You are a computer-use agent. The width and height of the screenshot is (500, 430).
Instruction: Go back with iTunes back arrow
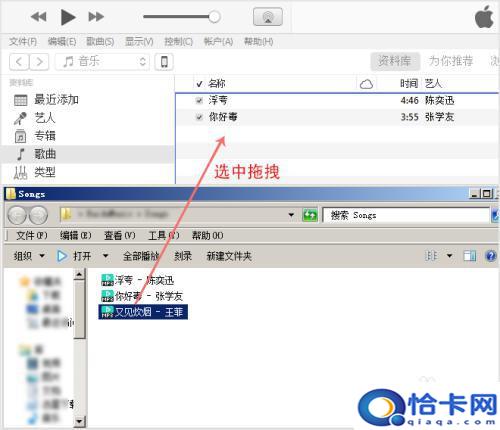click(x=19, y=62)
